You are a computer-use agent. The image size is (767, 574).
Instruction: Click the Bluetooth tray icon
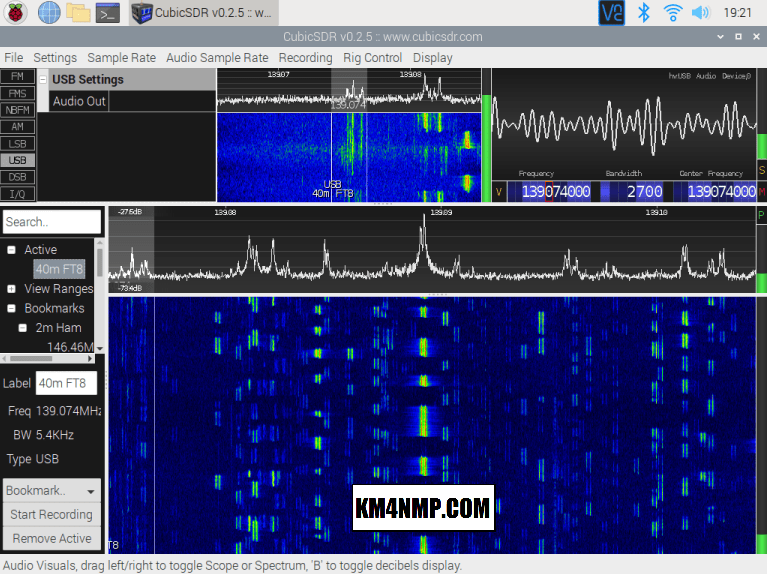click(x=645, y=13)
